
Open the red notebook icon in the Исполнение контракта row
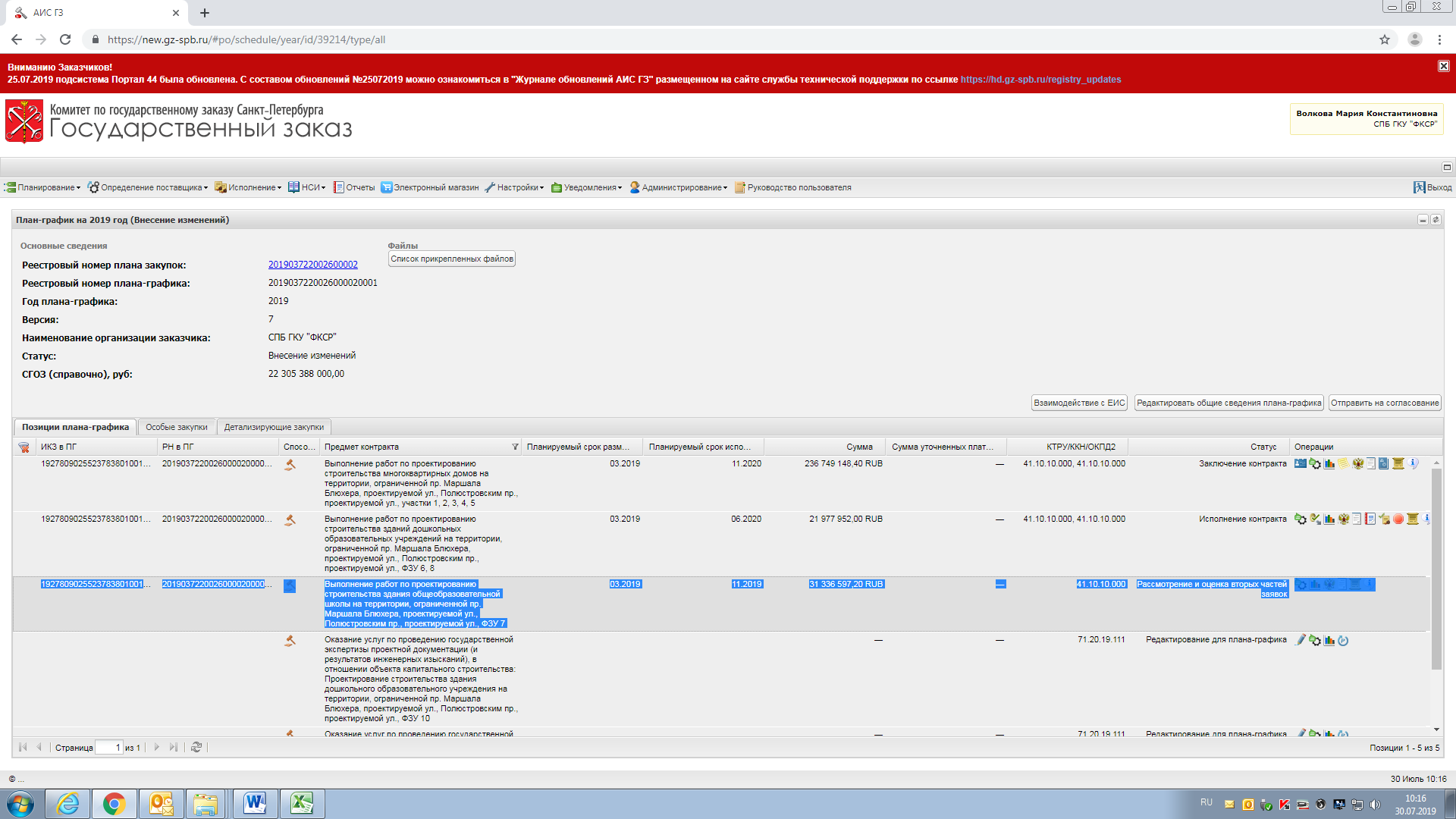pos(1370,519)
